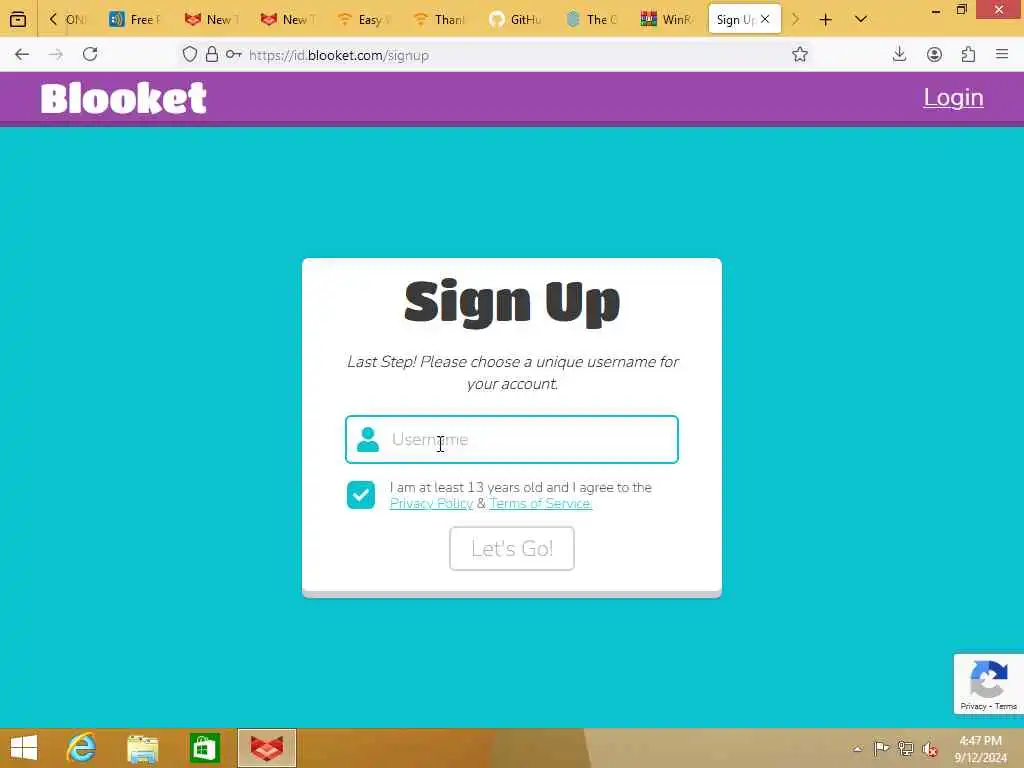Open the account profile icon
Viewport: 1024px width, 768px height.
tap(934, 55)
